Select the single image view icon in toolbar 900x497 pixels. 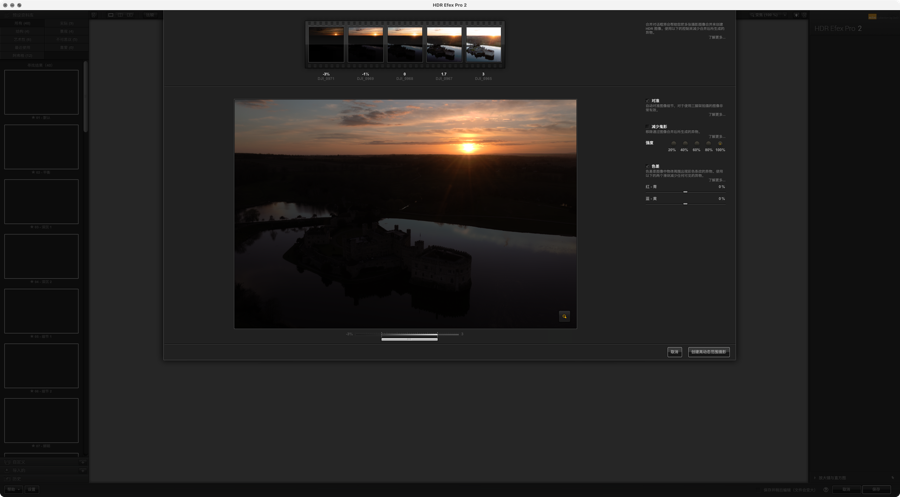click(111, 15)
